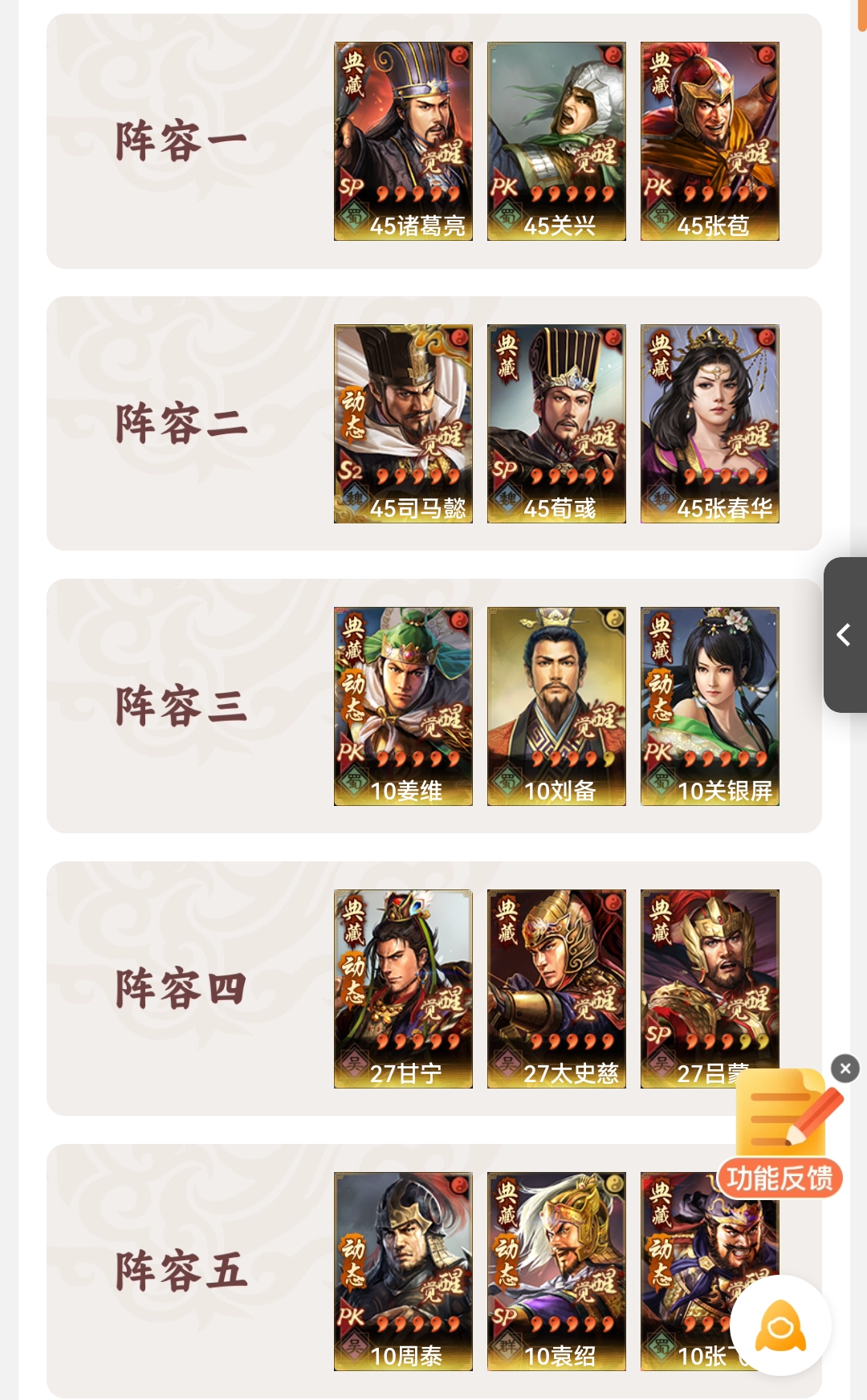Close the 功能反馈 floating widget

tap(845, 1068)
